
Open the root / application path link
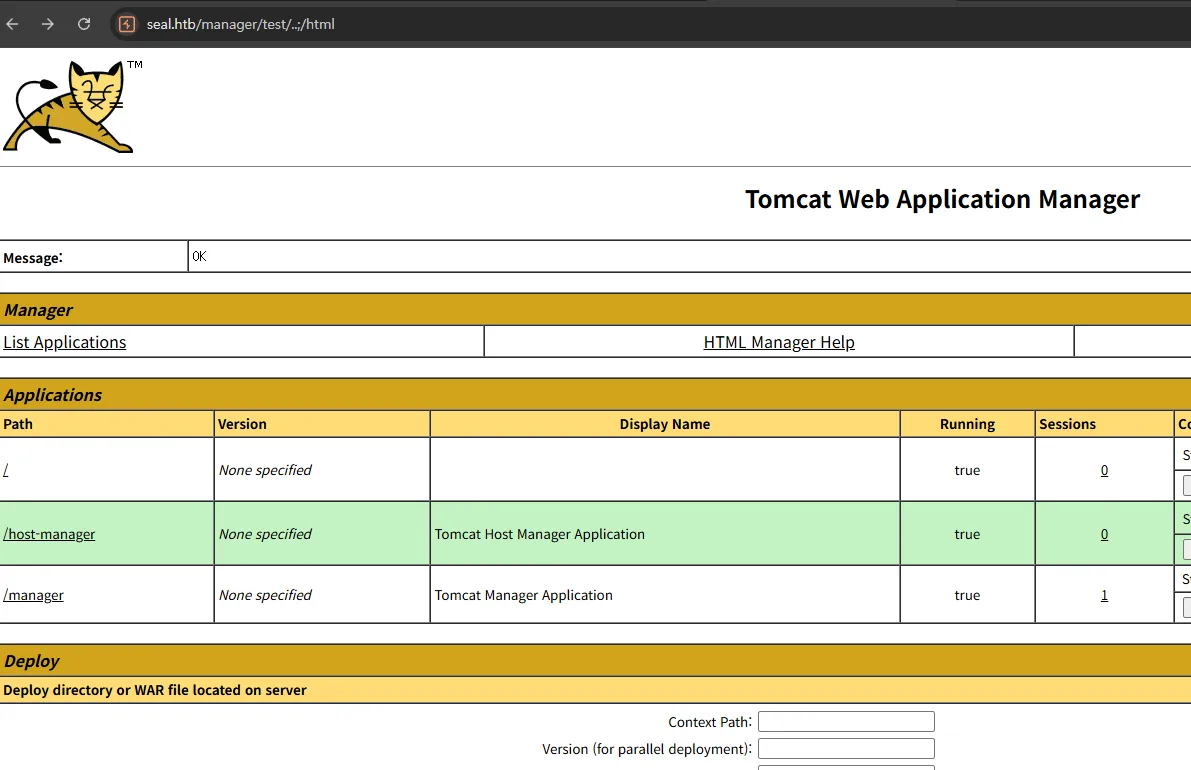pyautogui.click(x=6, y=470)
